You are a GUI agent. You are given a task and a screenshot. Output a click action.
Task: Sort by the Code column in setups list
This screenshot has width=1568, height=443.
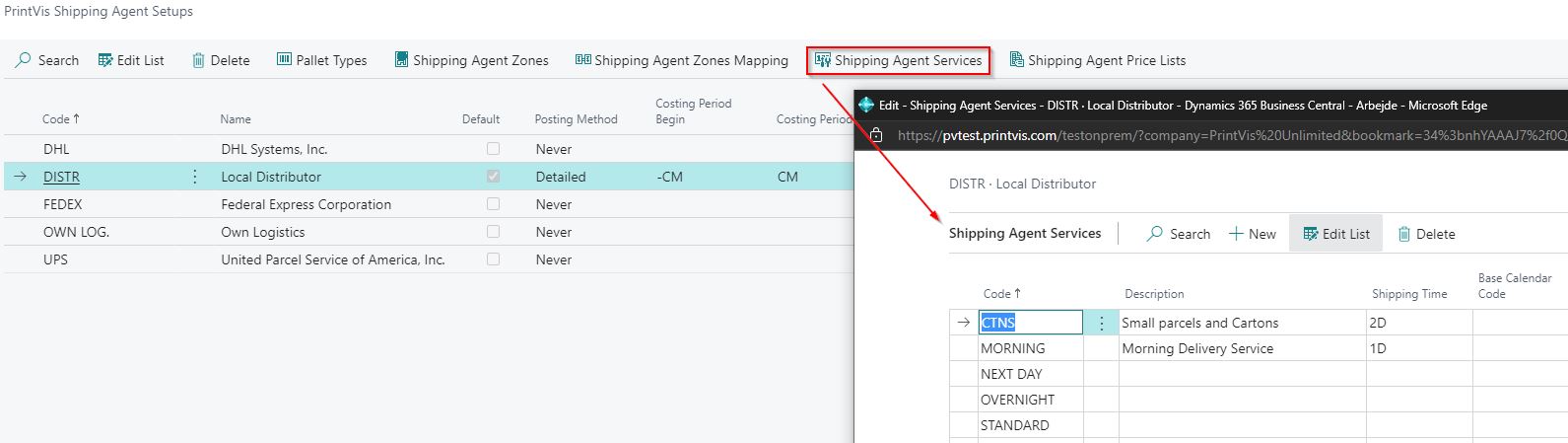click(61, 119)
